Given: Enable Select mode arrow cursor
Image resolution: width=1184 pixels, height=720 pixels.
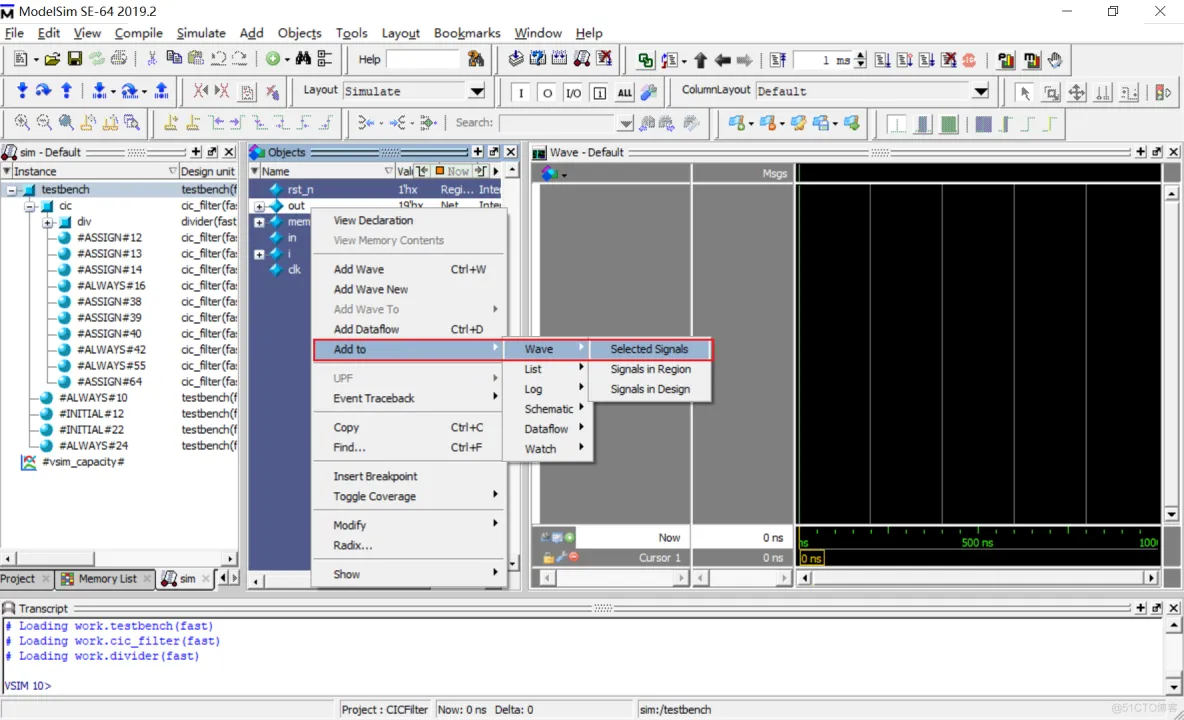Looking at the screenshot, I should click(1024, 92).
